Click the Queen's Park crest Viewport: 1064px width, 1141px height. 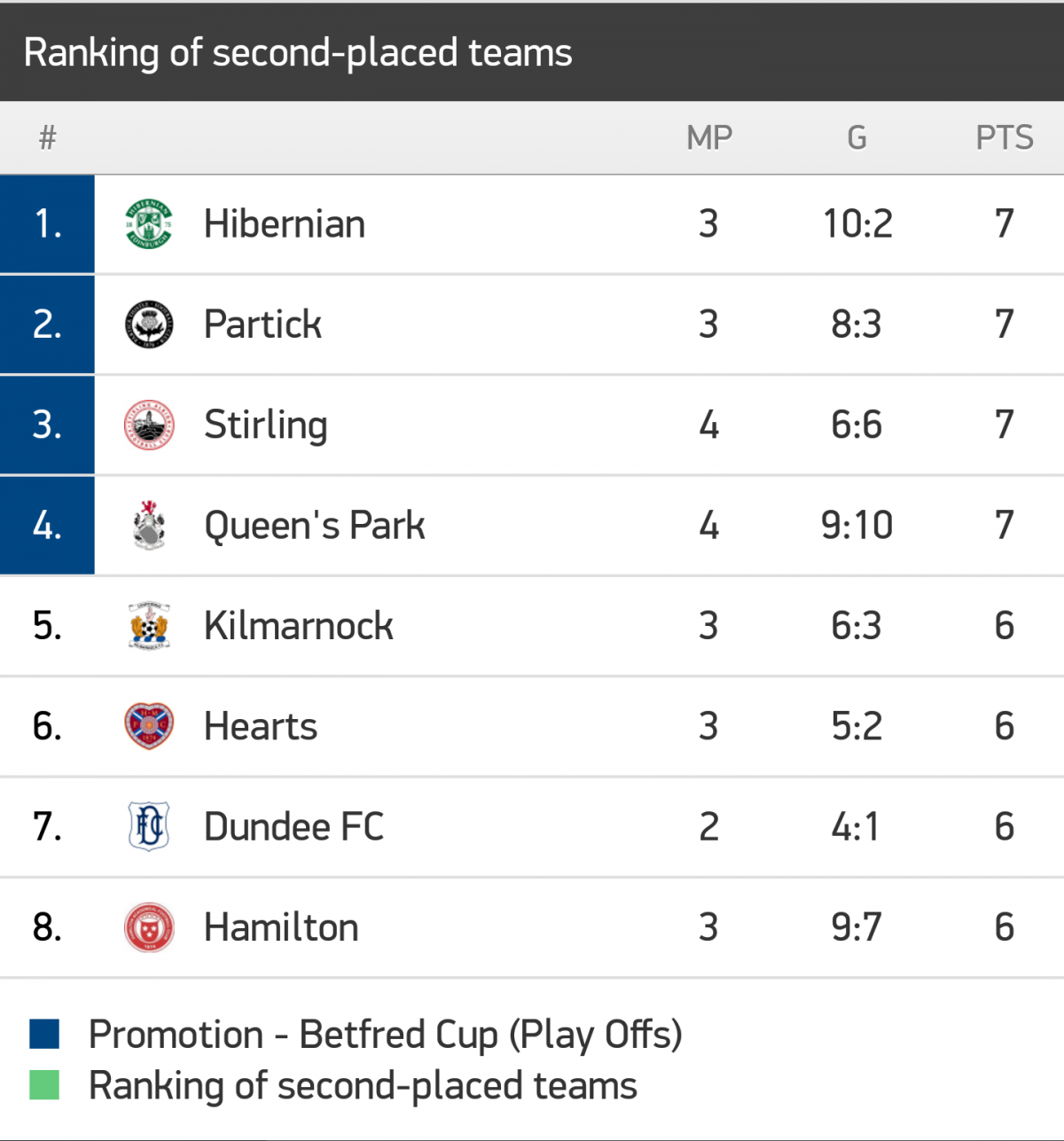pyautogui.click(x=149, y=525)
